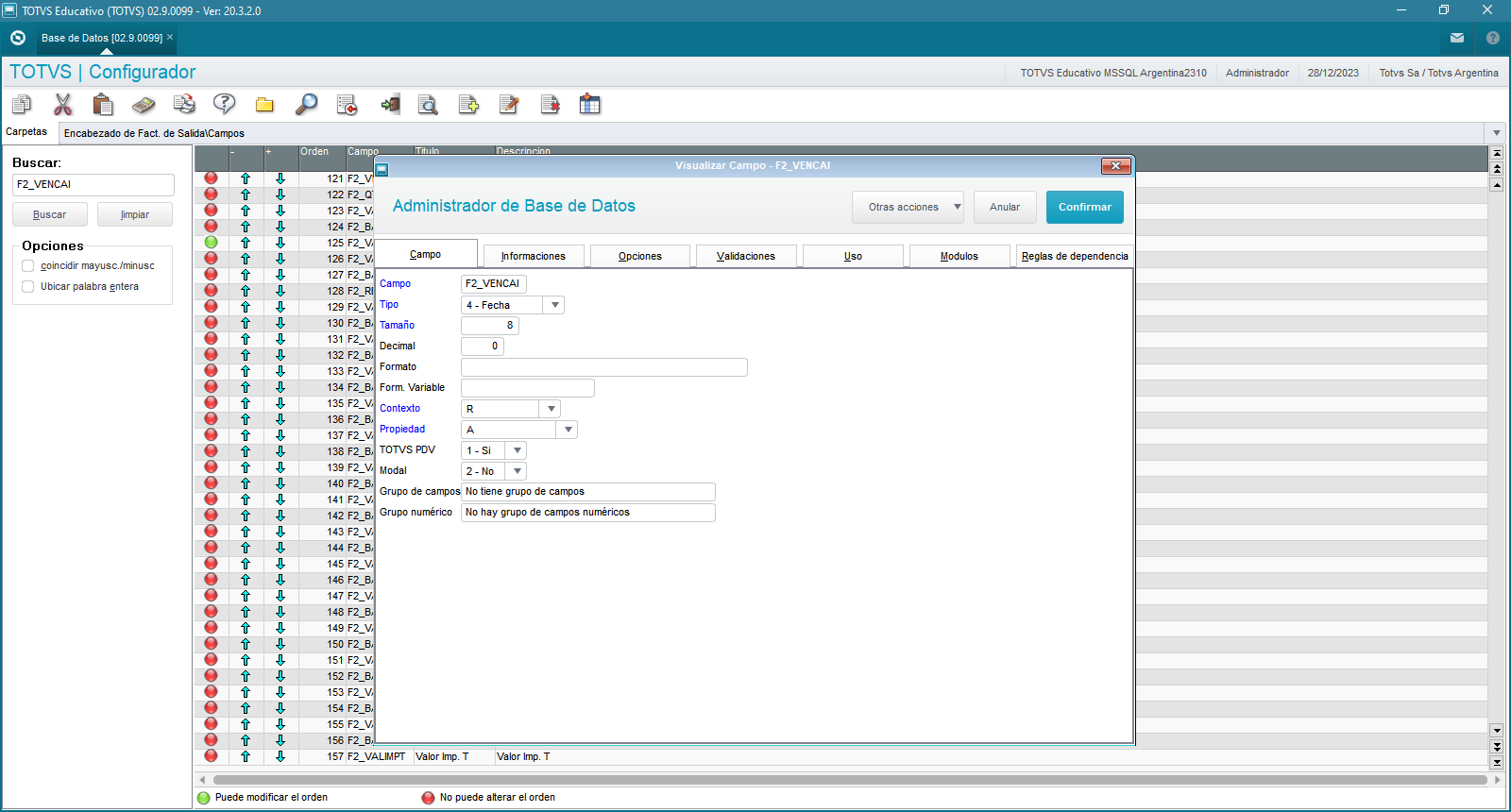This screenshot has height=812, width=1511.
Task: Click the grid scroll-down arrow button
Action: (x=1496, y=730)
